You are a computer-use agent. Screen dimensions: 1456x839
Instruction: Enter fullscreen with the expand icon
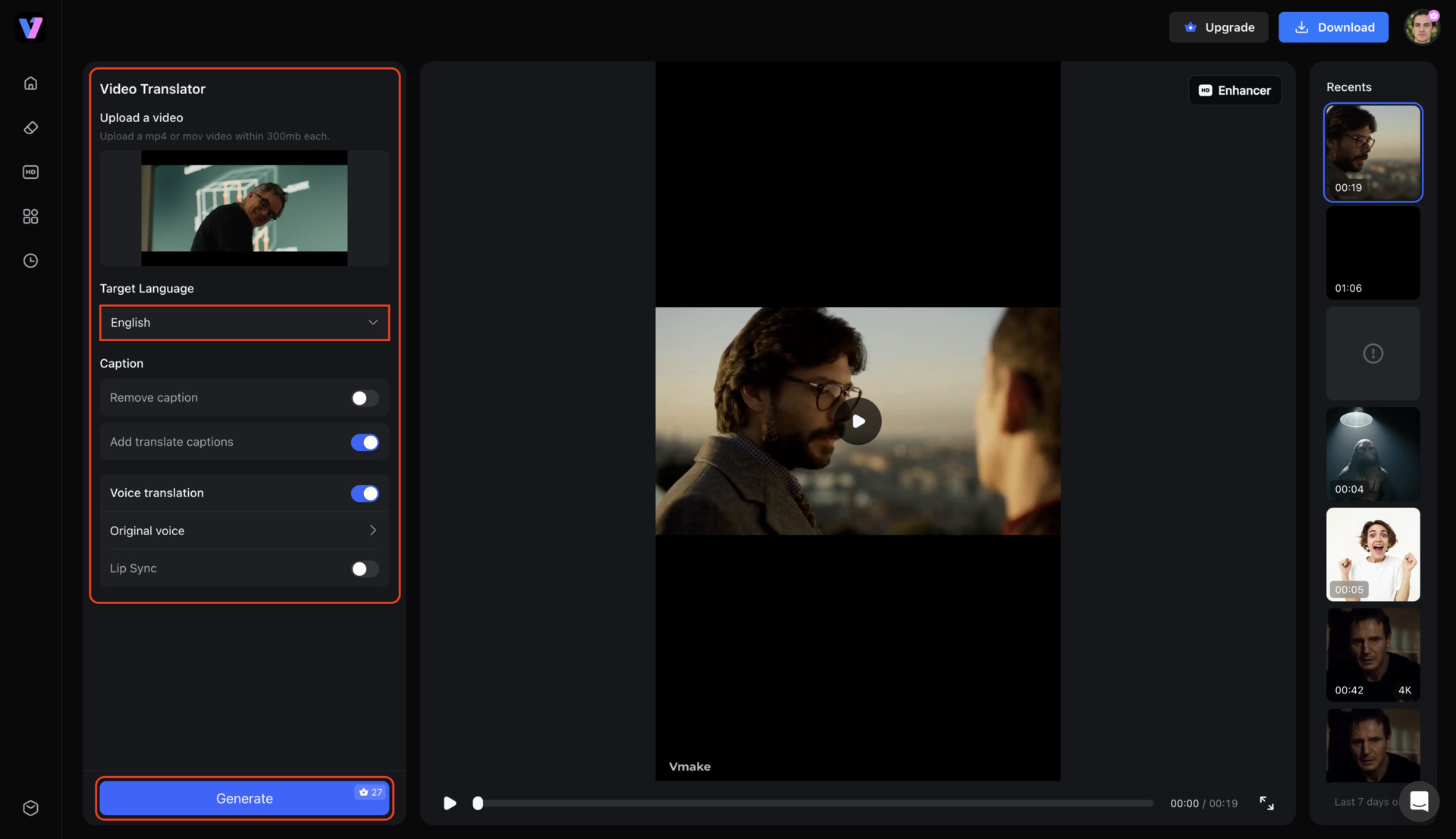click(x=1266, y=803)
